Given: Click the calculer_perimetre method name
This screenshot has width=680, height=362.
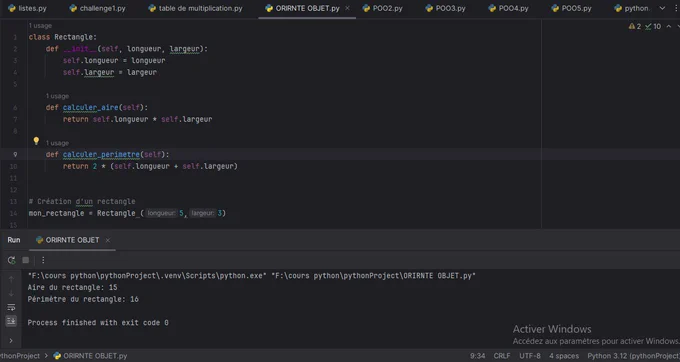Looking at the screenshot, I should click(101, 154).
